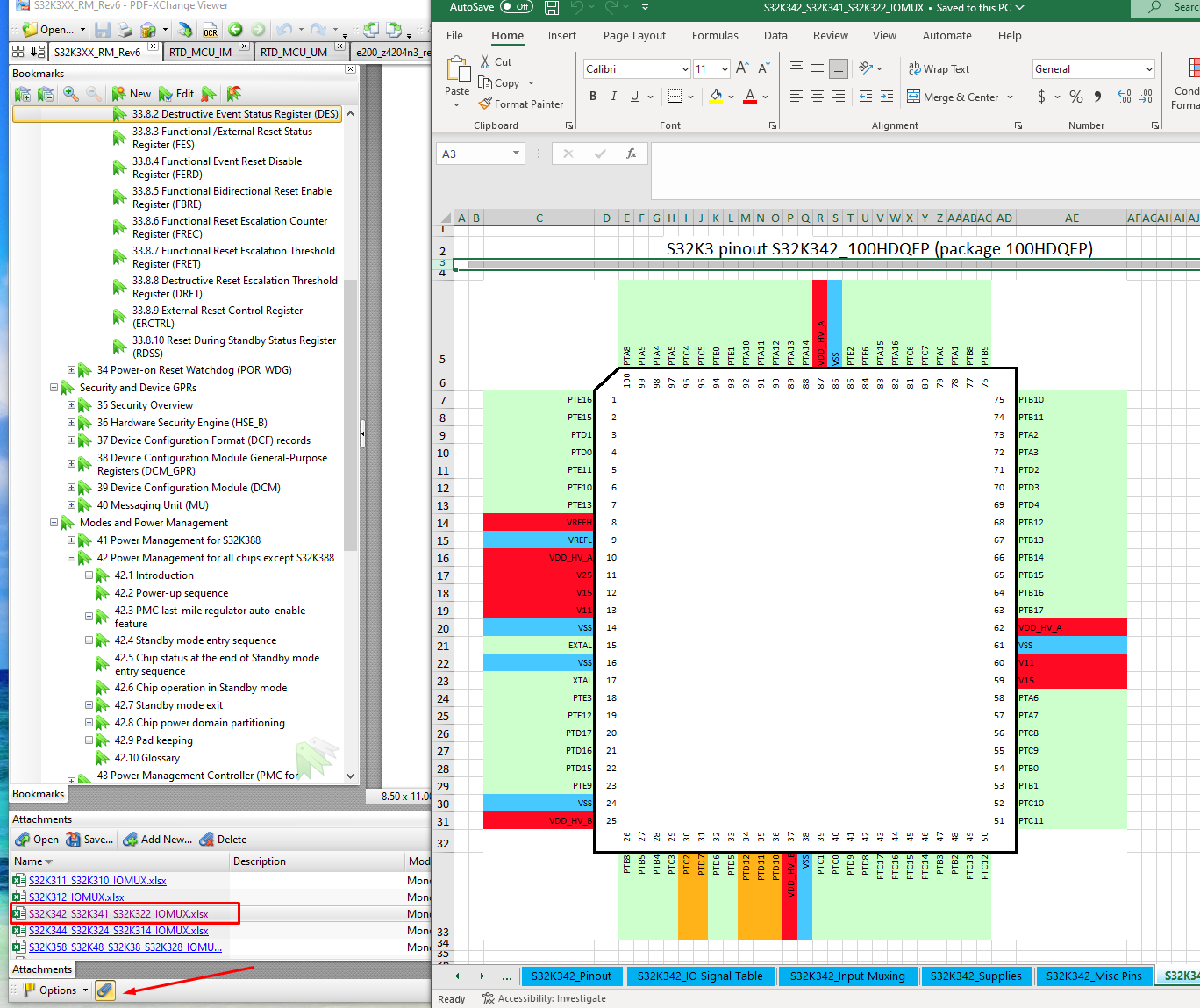The width and height of the screenshot is (1200, 1008).
Task: Switch to the Page Layout ribbon tab
Action: tap(634, 36)
